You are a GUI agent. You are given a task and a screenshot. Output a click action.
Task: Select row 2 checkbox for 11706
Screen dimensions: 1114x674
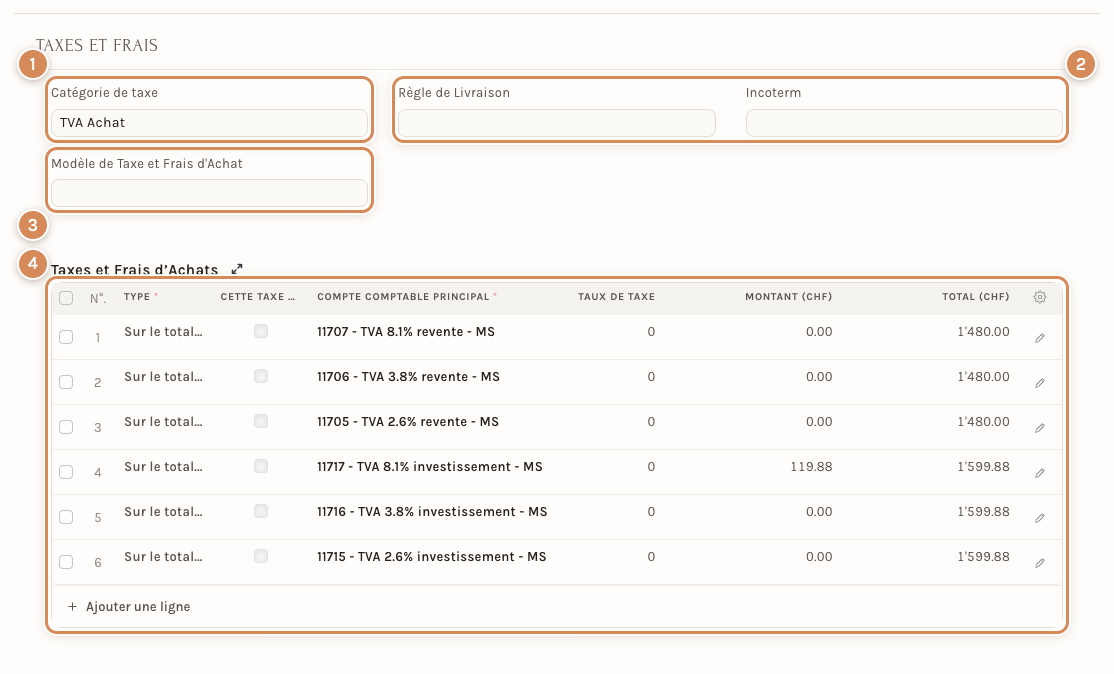tap(66, 382)
